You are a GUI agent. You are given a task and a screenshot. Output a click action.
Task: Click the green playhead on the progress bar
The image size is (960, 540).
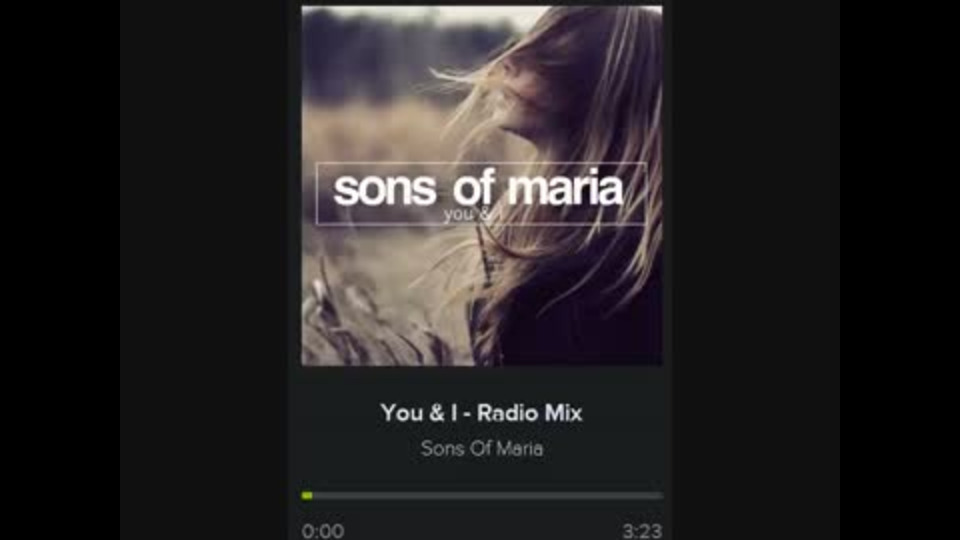pos(307,495)
